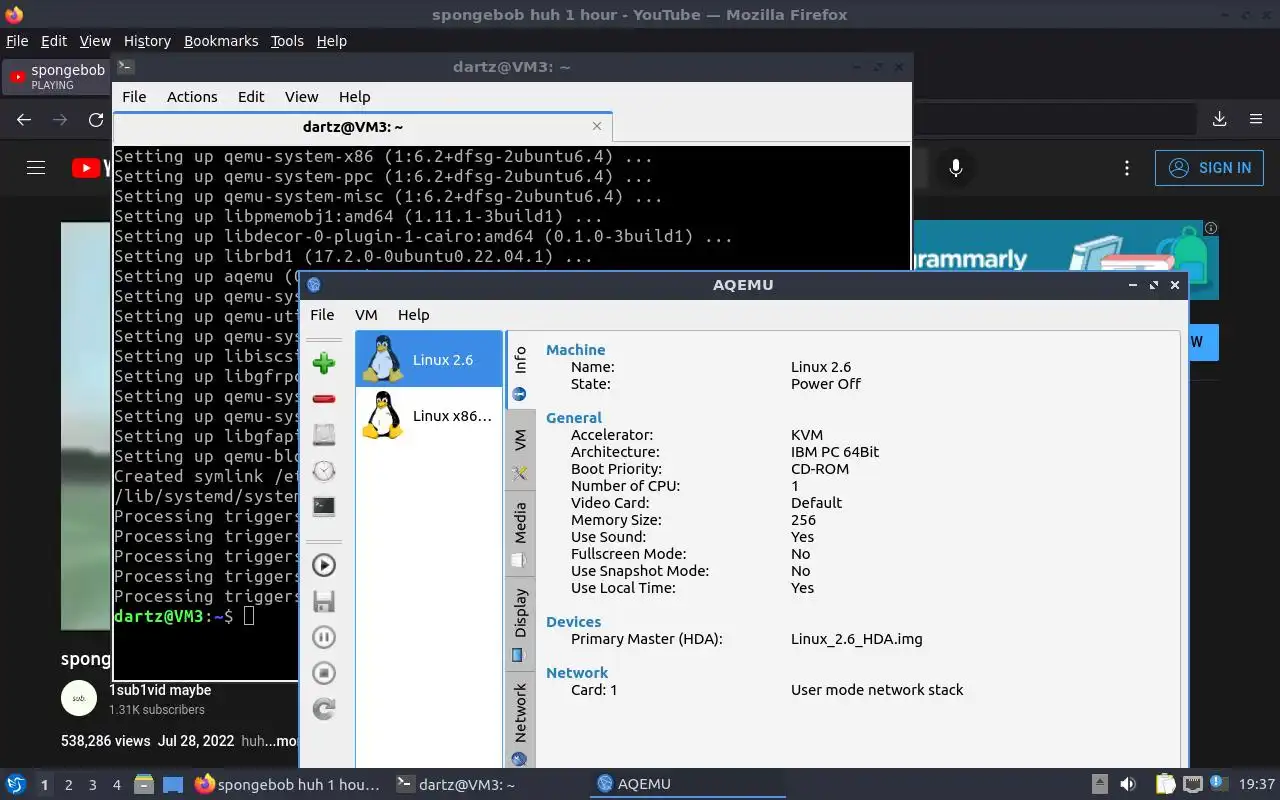Open Firefox Tools menu
This screenshot has width=1280, height=800.
(x=287, y=41)
